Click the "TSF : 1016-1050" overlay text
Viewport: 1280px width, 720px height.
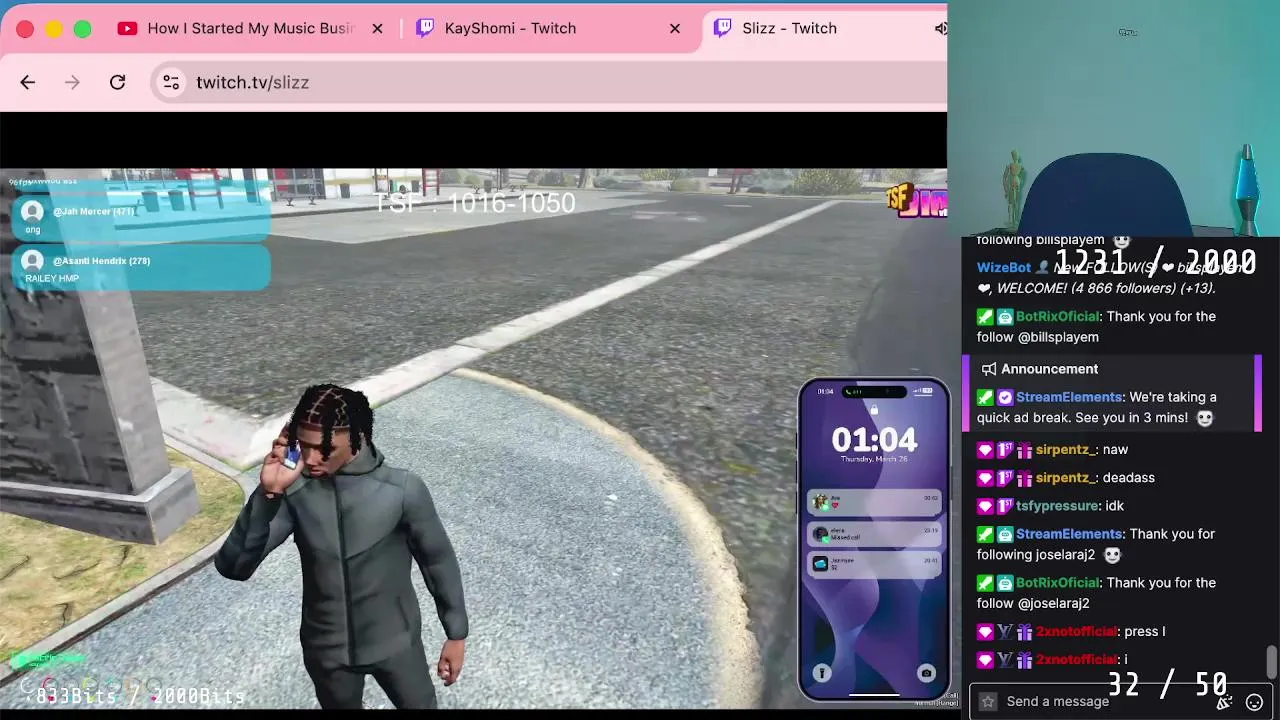474,203
